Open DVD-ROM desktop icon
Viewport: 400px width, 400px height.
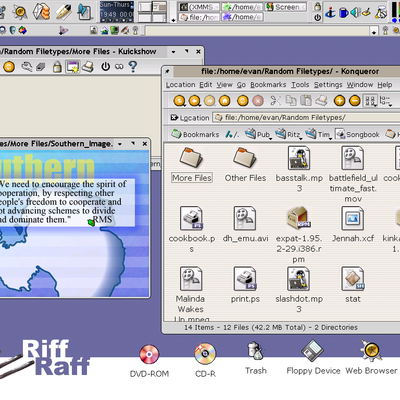[149, 361]
